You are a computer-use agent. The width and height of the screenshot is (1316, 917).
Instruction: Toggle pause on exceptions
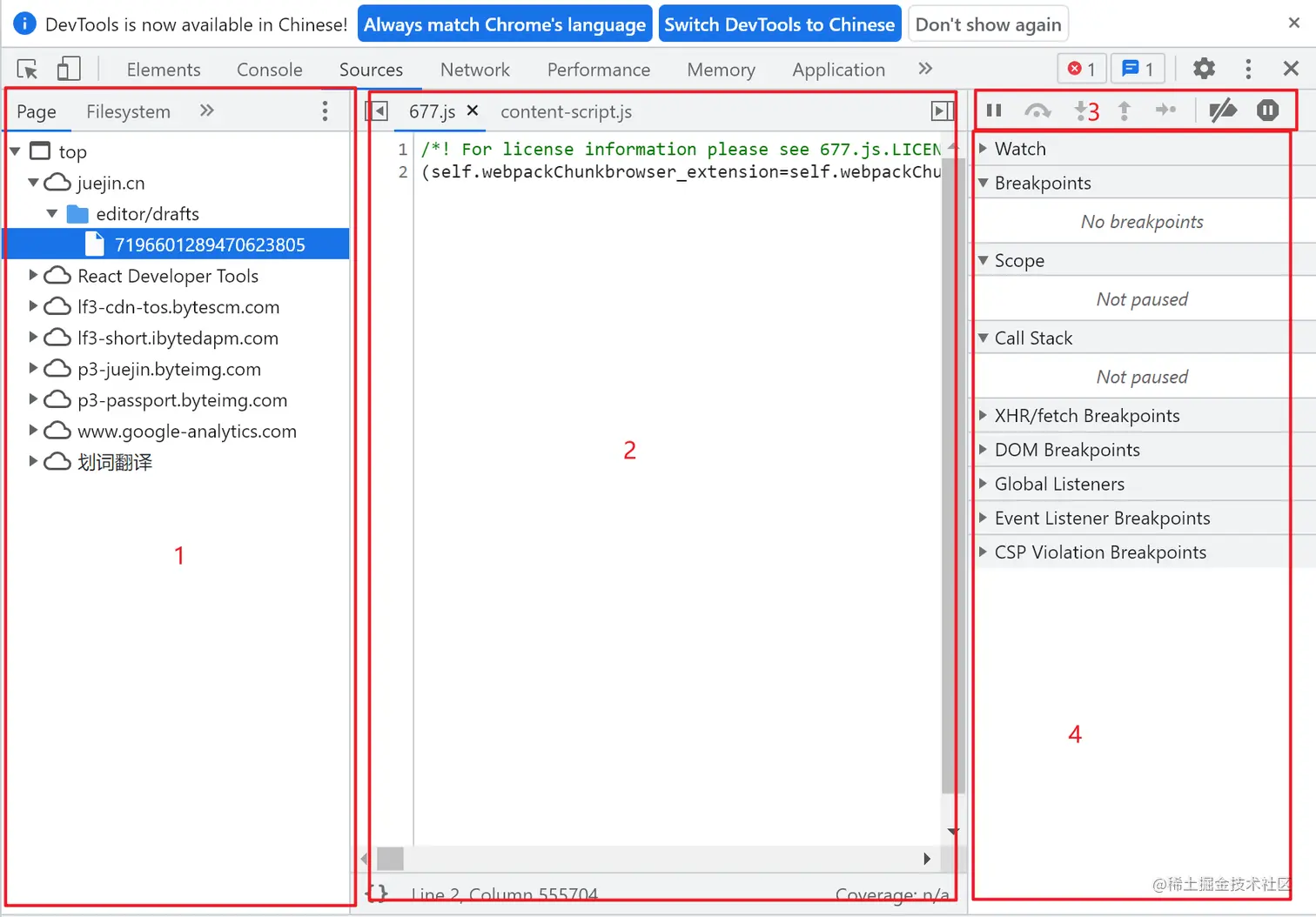tap(1267, 110)
